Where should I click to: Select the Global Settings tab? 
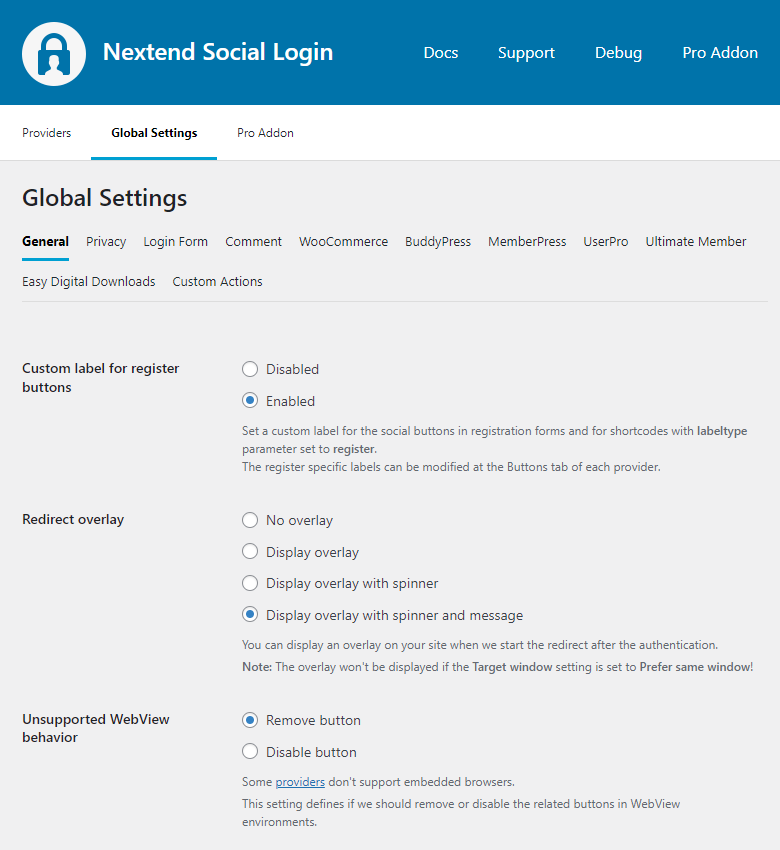point(154,133)
